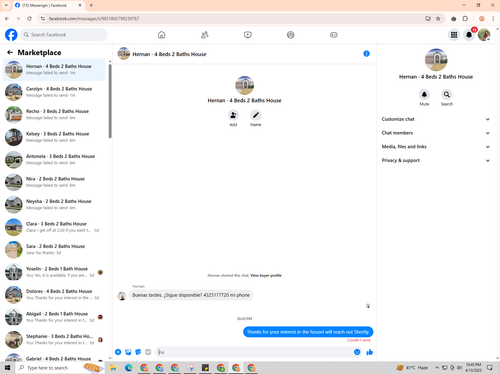
Task: Attach a file with photo icon
Action: tap(128, 352)
